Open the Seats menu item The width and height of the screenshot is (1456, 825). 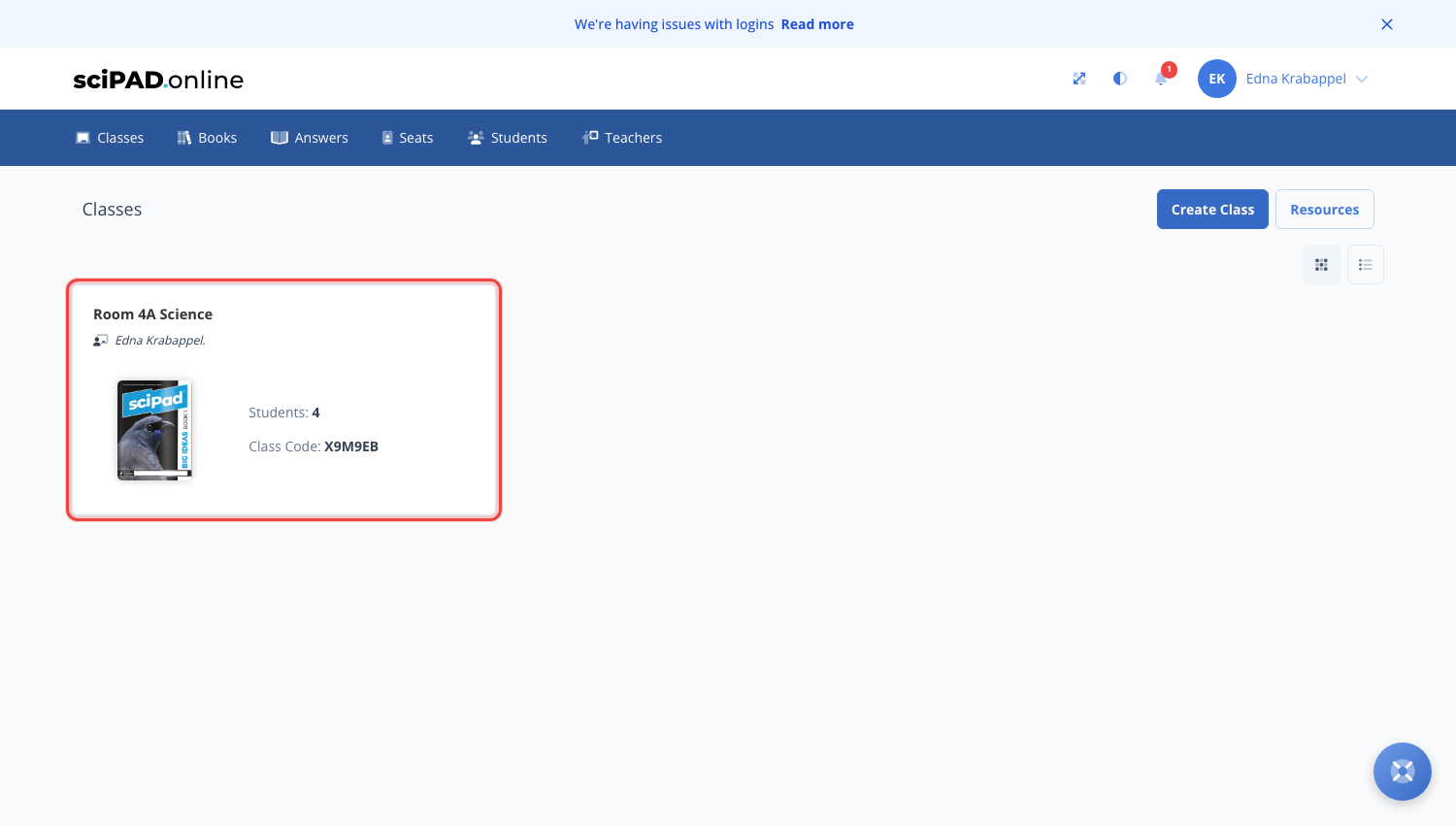click(x=407, y=138)
